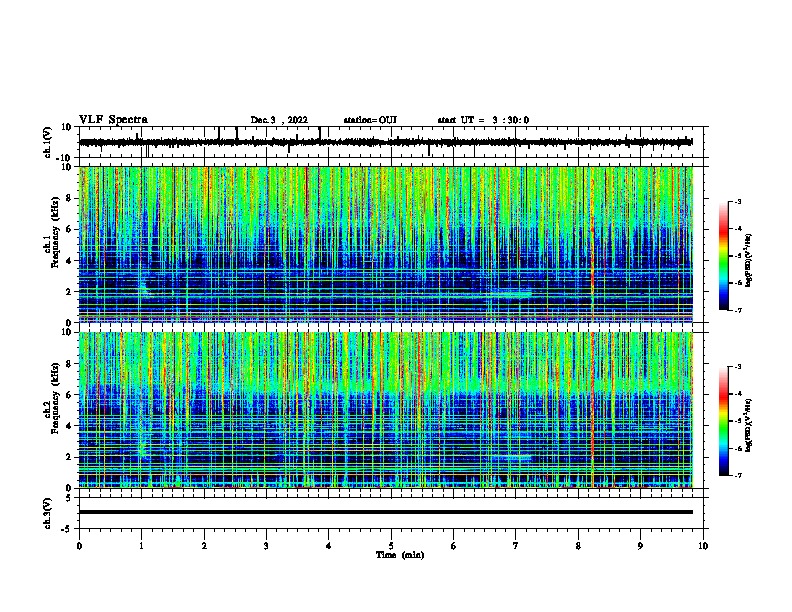This screenshot has width=792, height=612.
Task: Select the "Dec. 3 , 2022" date text
Action: point(279,120)
